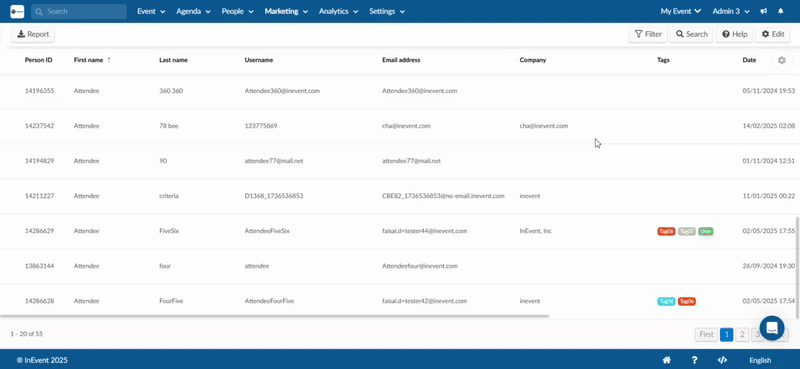Click the InEvent logo icon
The width and height of the screenshot is (800, 369).
[x=17, y=11]
